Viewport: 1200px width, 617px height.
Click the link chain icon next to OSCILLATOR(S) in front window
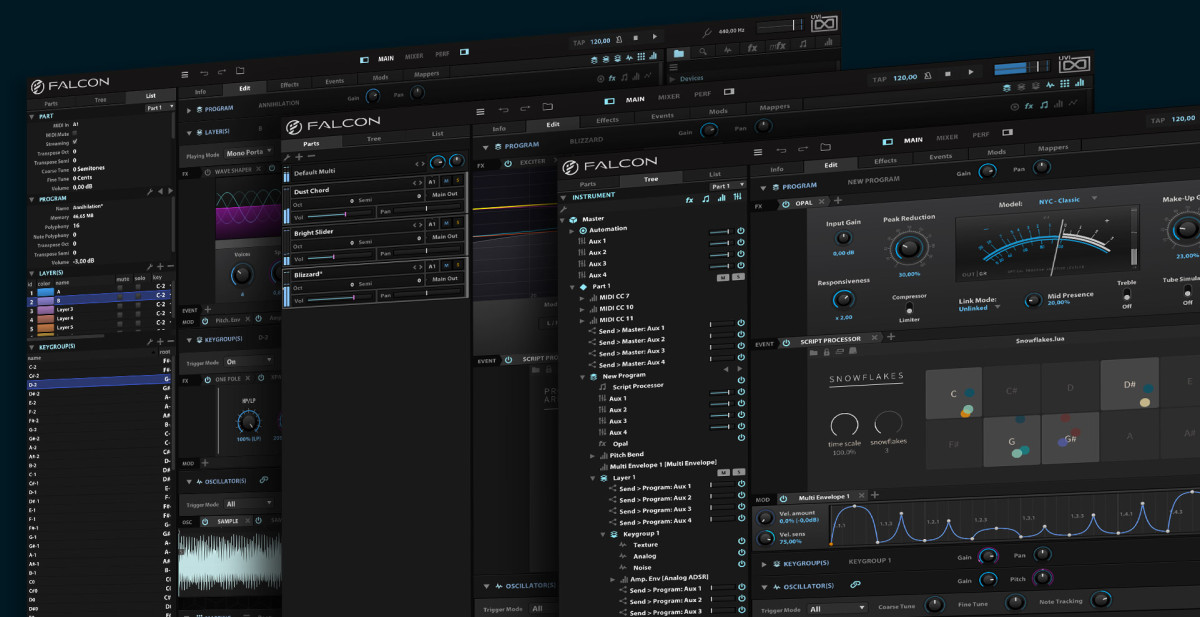pyautogui.click(x=855, y=585)
